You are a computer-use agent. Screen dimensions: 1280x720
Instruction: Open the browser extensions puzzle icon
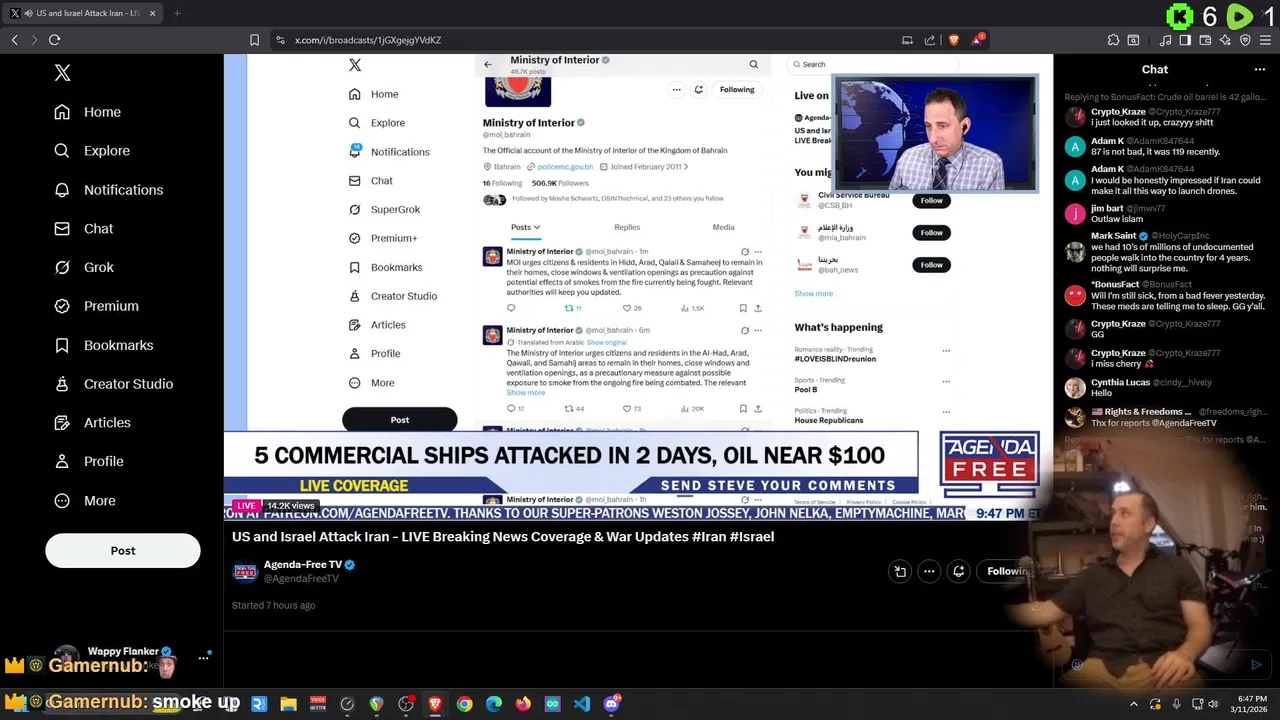[1113, 40]
